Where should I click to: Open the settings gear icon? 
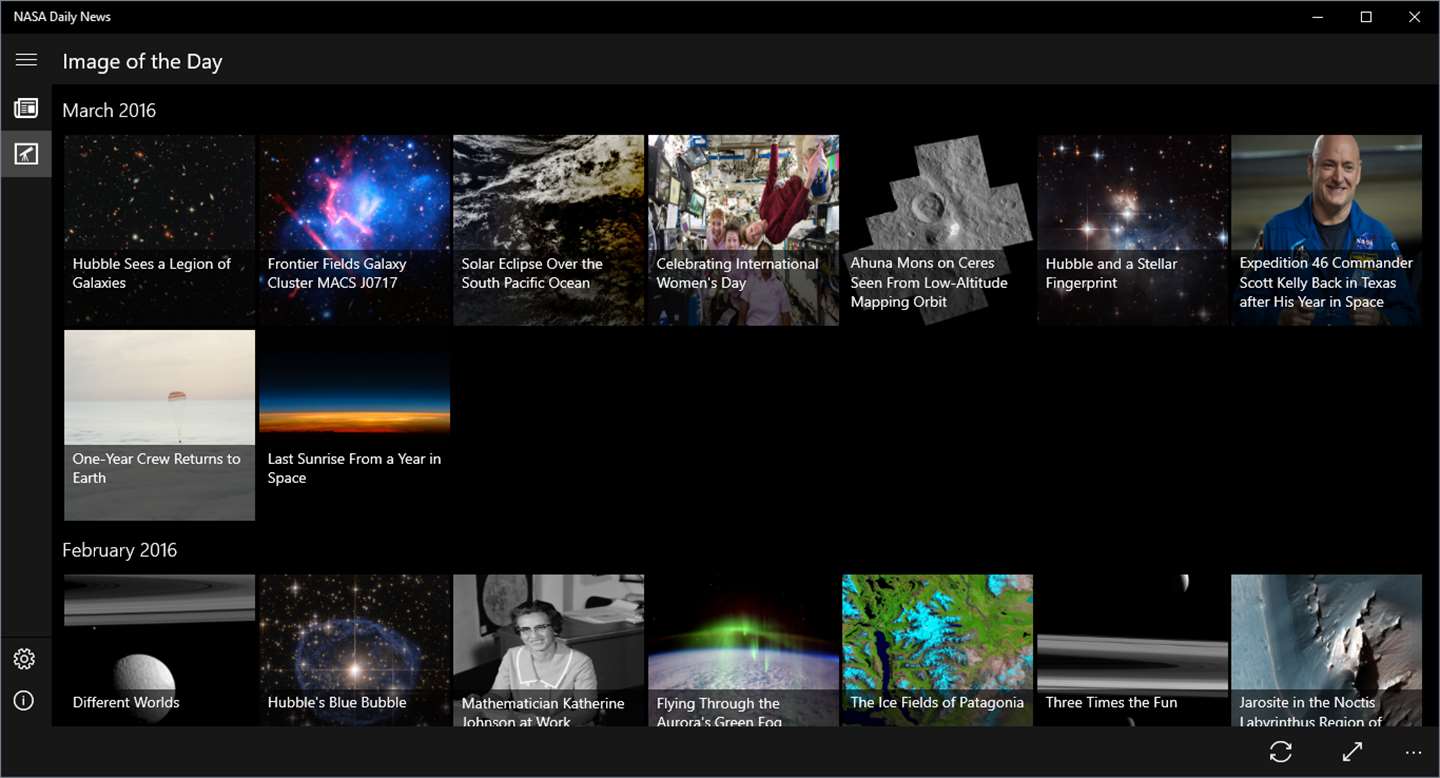click(x=25, y=659)
